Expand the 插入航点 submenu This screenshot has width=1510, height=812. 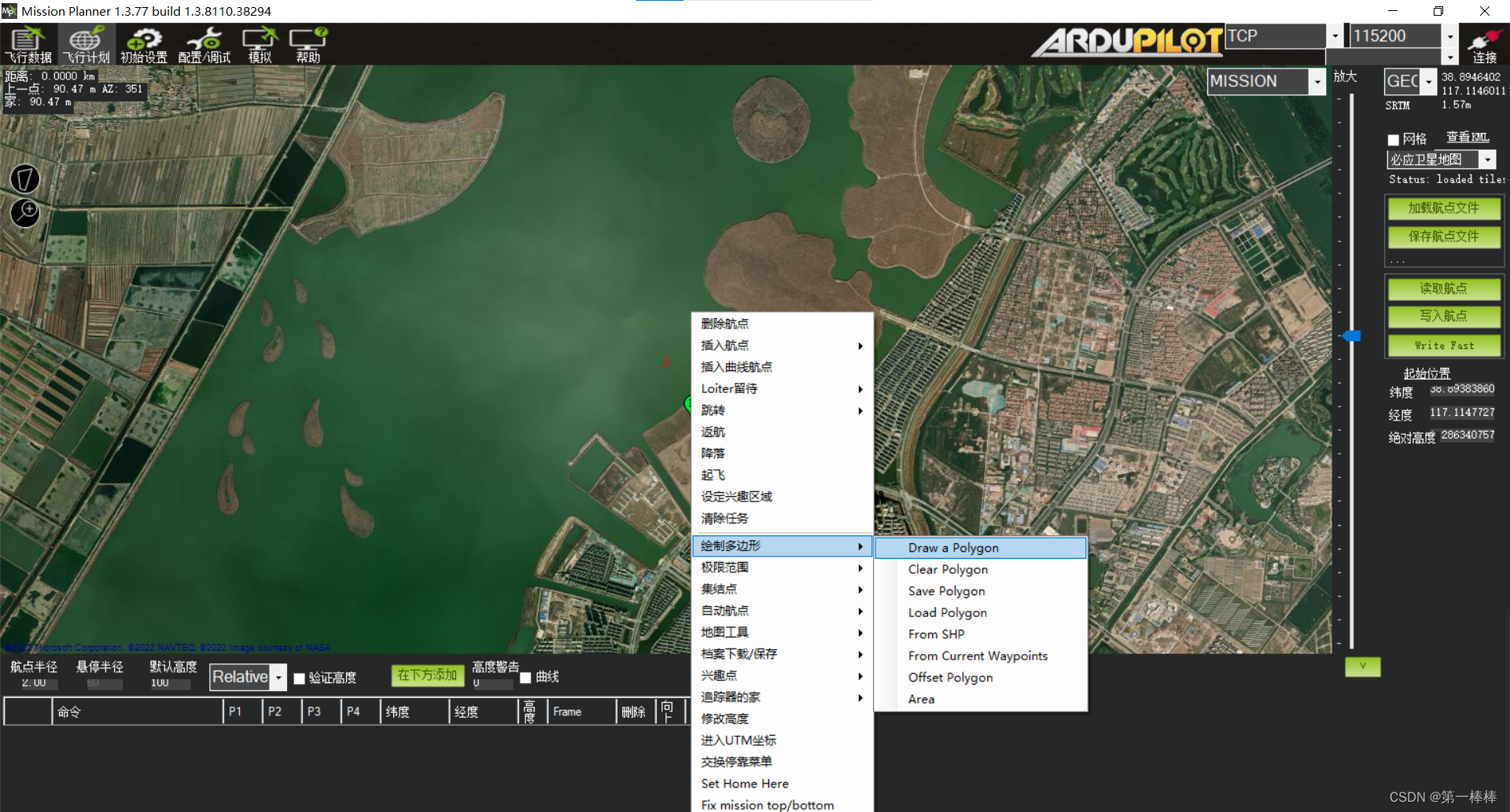(782, 345)
